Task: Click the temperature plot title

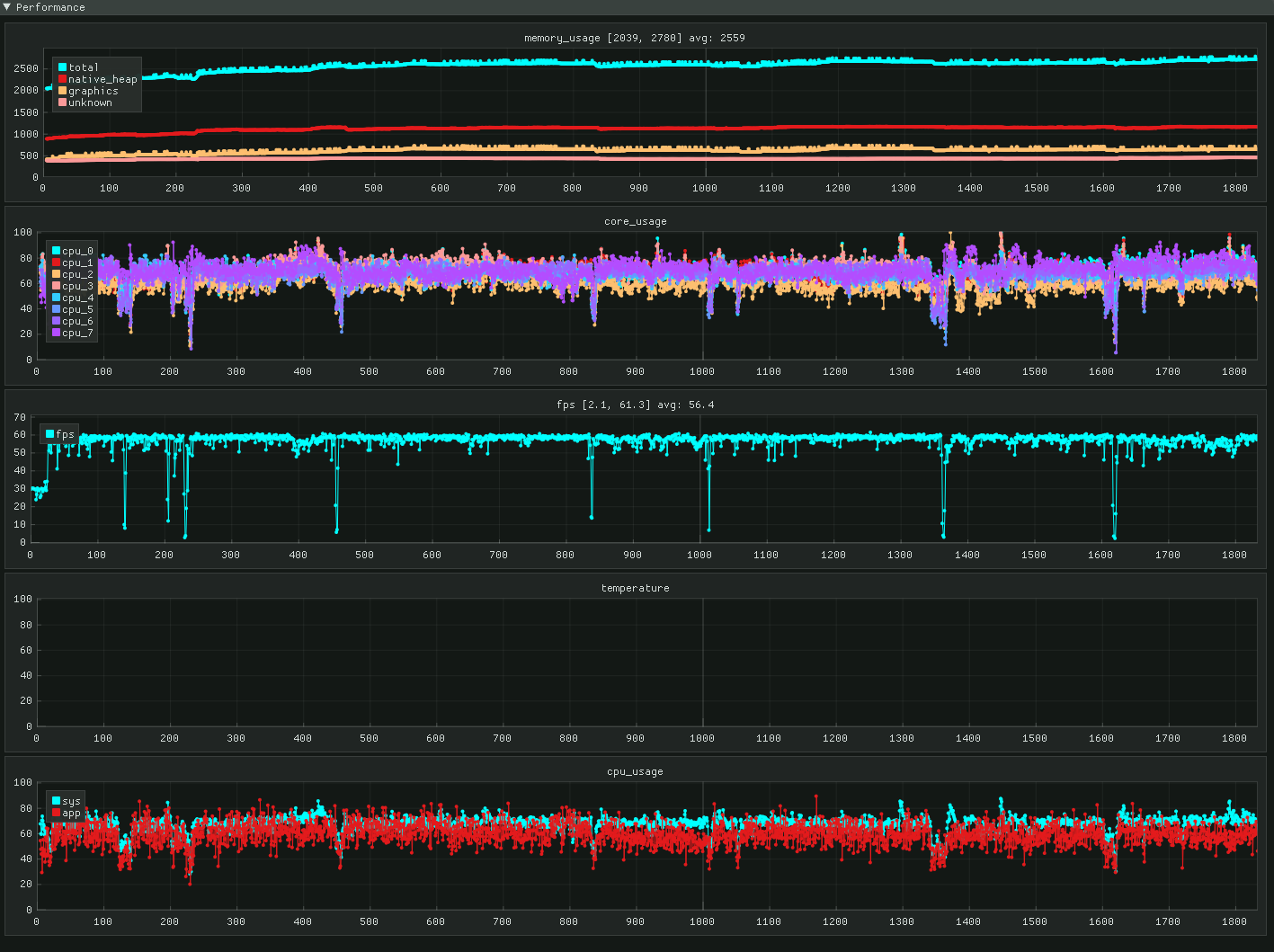Action: pos(635,588)
